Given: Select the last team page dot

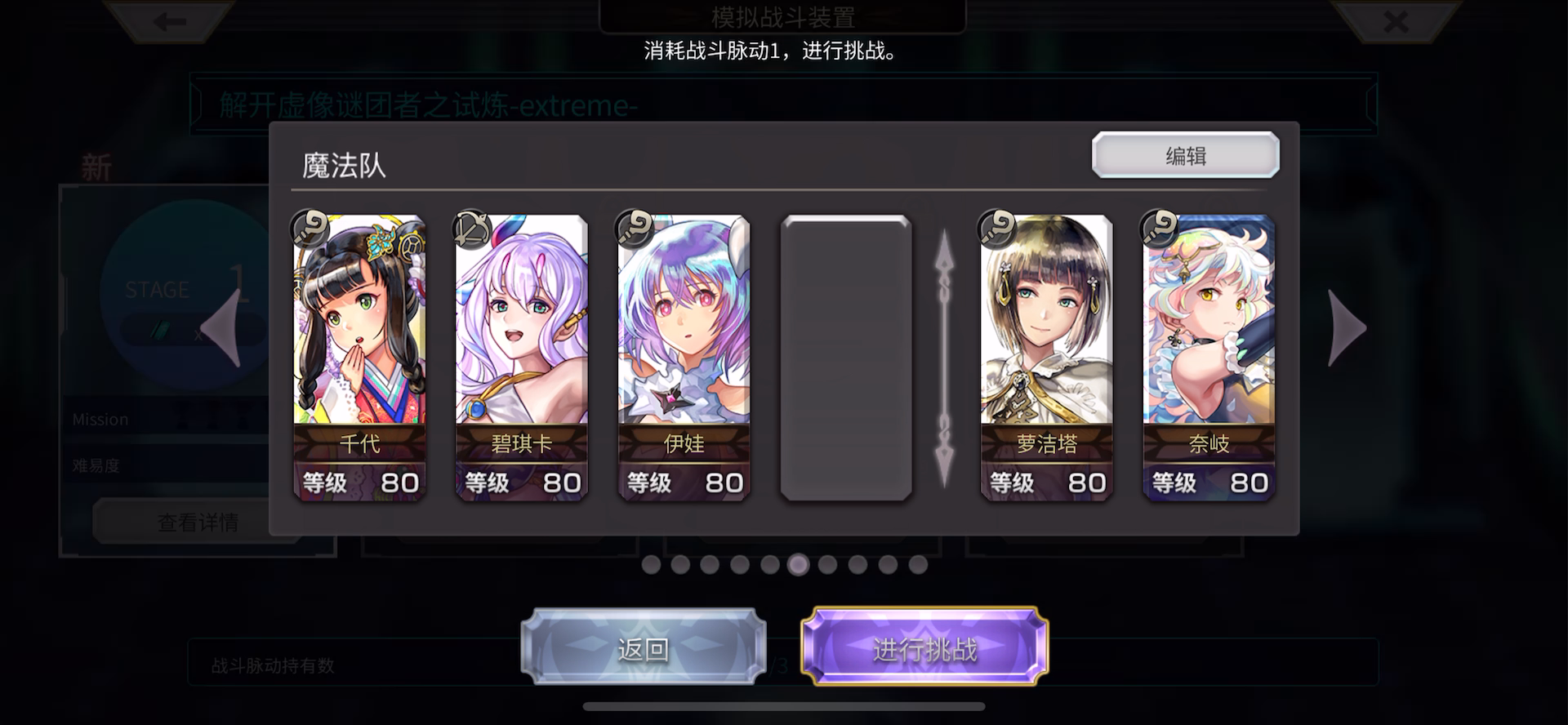Looking at the screenshot, I should (x=918, y=564).
